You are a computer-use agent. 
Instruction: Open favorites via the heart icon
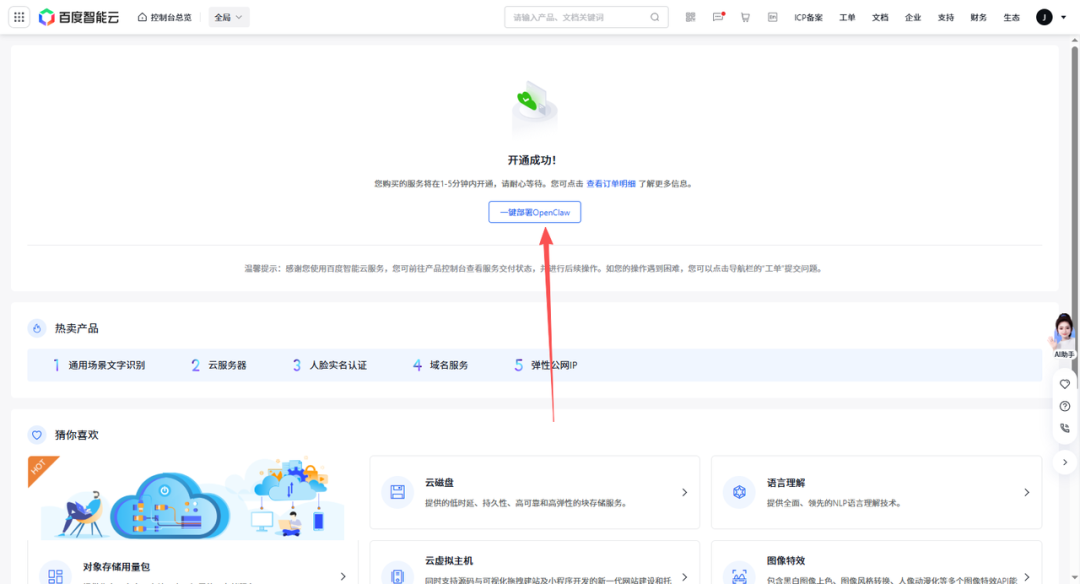pyautogui.click(x=1064, y=383)
